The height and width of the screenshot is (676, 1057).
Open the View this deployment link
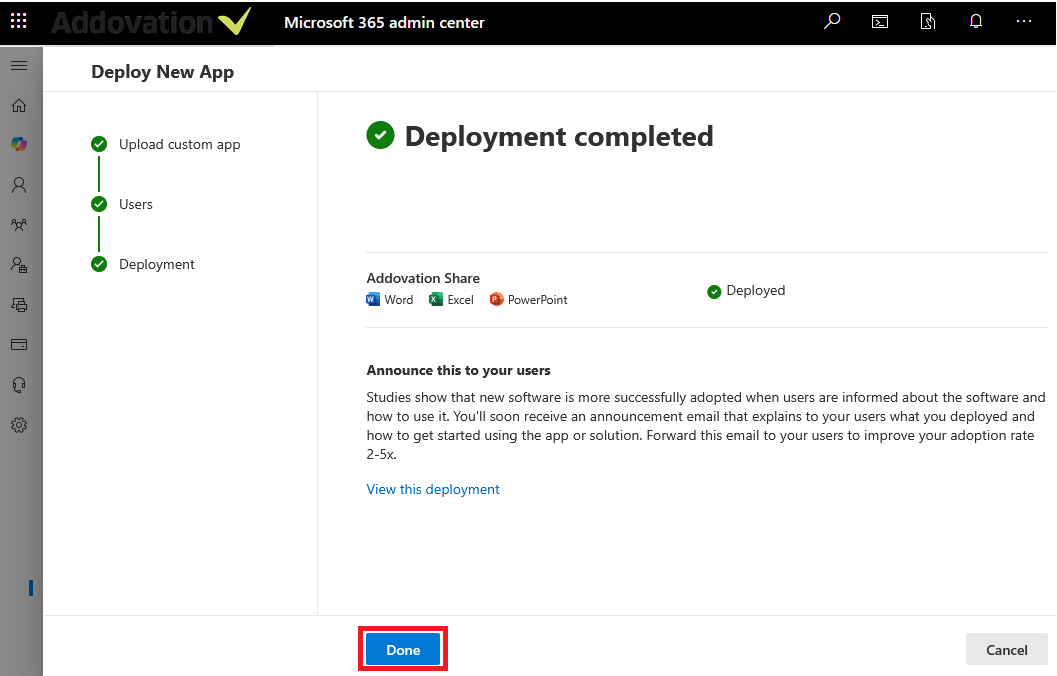coord(433,489)
